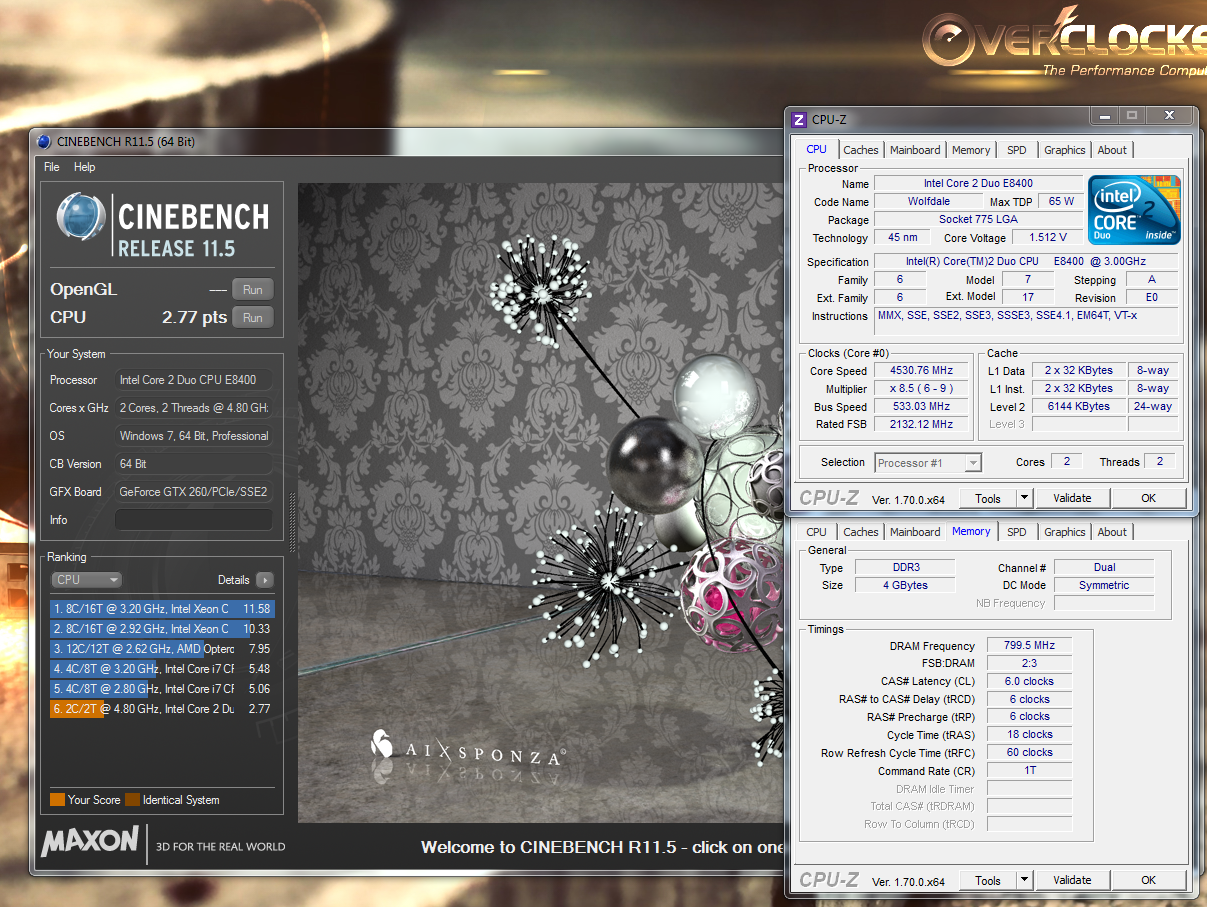The image size is (1207, 907).
Task: Click the CPU-Z title bar icon
Action: [799, 120]
